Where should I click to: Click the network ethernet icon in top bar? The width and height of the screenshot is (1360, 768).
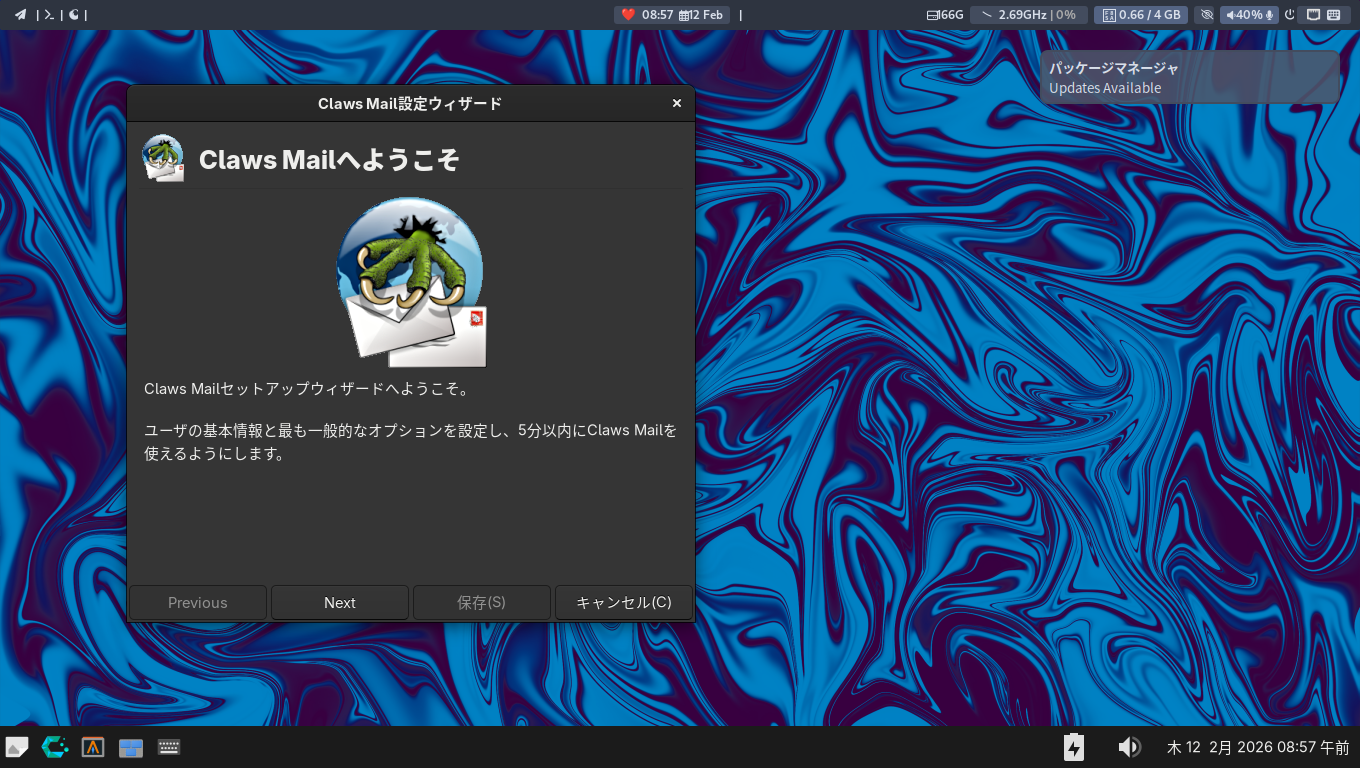click(x=1314, y=15)
